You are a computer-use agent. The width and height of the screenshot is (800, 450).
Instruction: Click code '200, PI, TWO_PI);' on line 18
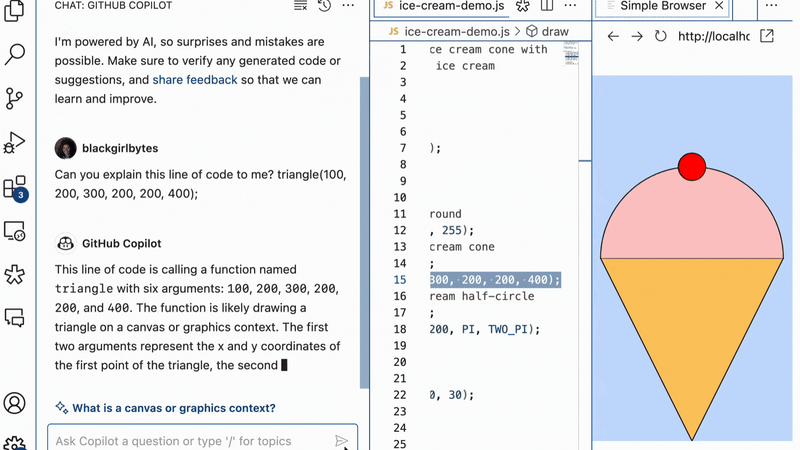(484, 330)
